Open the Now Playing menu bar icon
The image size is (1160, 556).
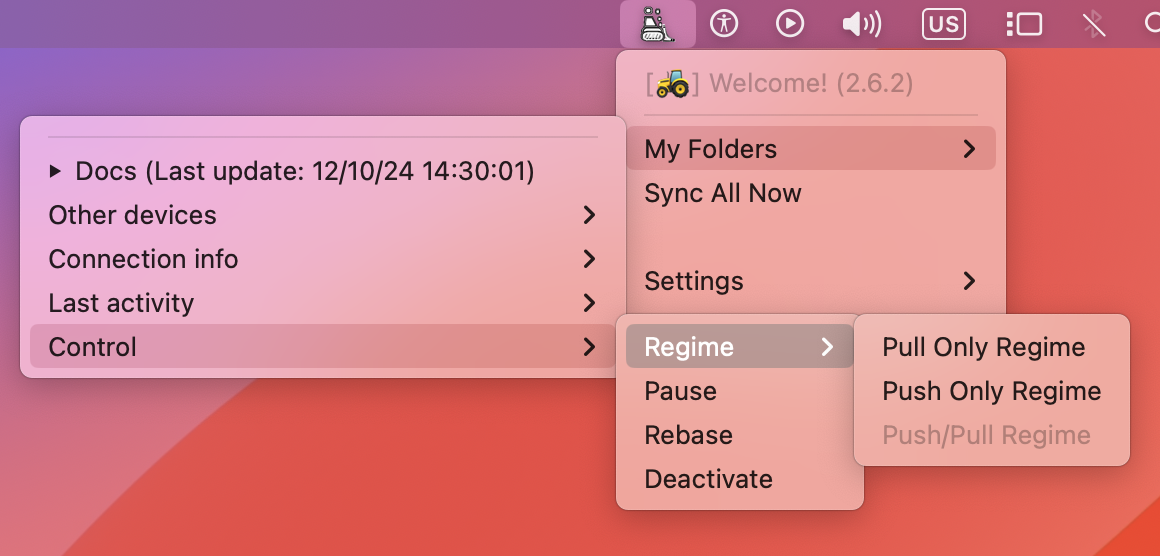tap(790, 24)
